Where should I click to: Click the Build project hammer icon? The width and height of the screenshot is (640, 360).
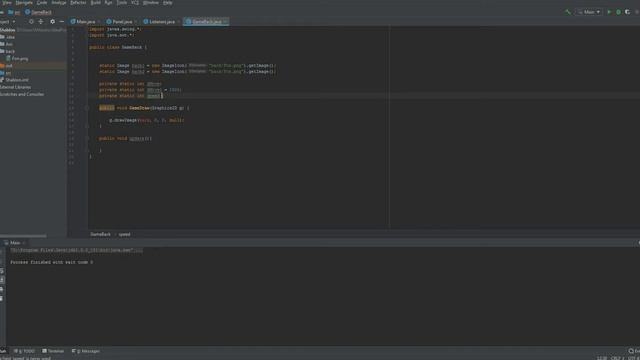[568, 12]
